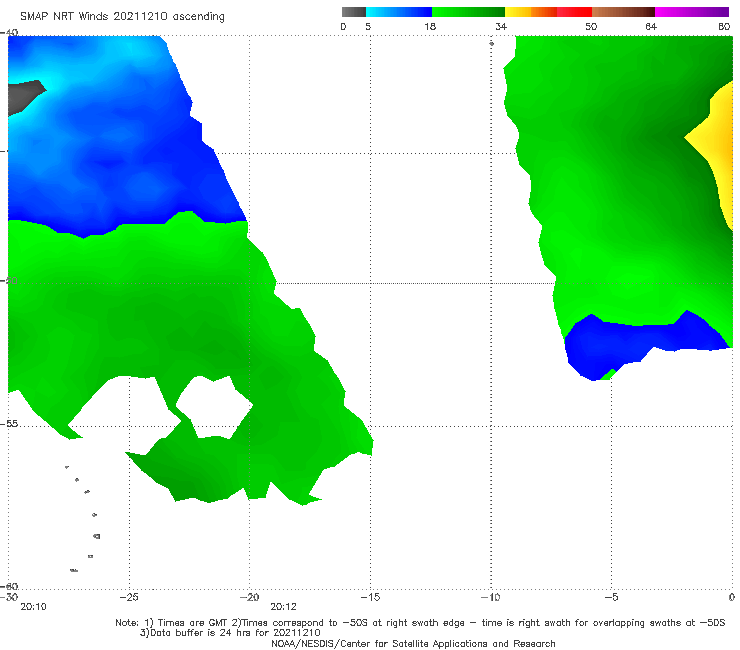Click the latitude axis label '-55'
740x650 pixels.
click(x=9, y=424)
